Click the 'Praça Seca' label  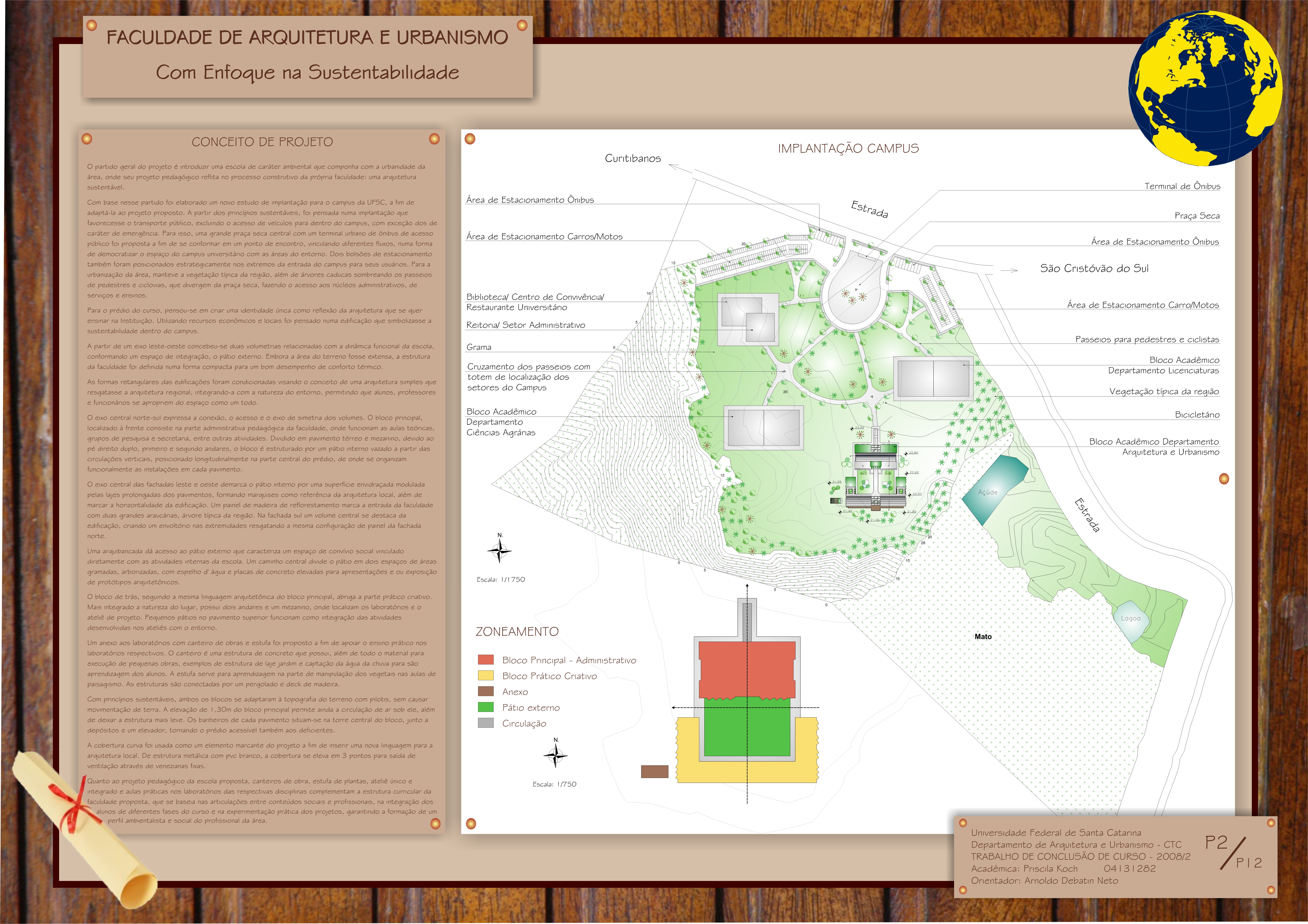(x=1197, y=216)
